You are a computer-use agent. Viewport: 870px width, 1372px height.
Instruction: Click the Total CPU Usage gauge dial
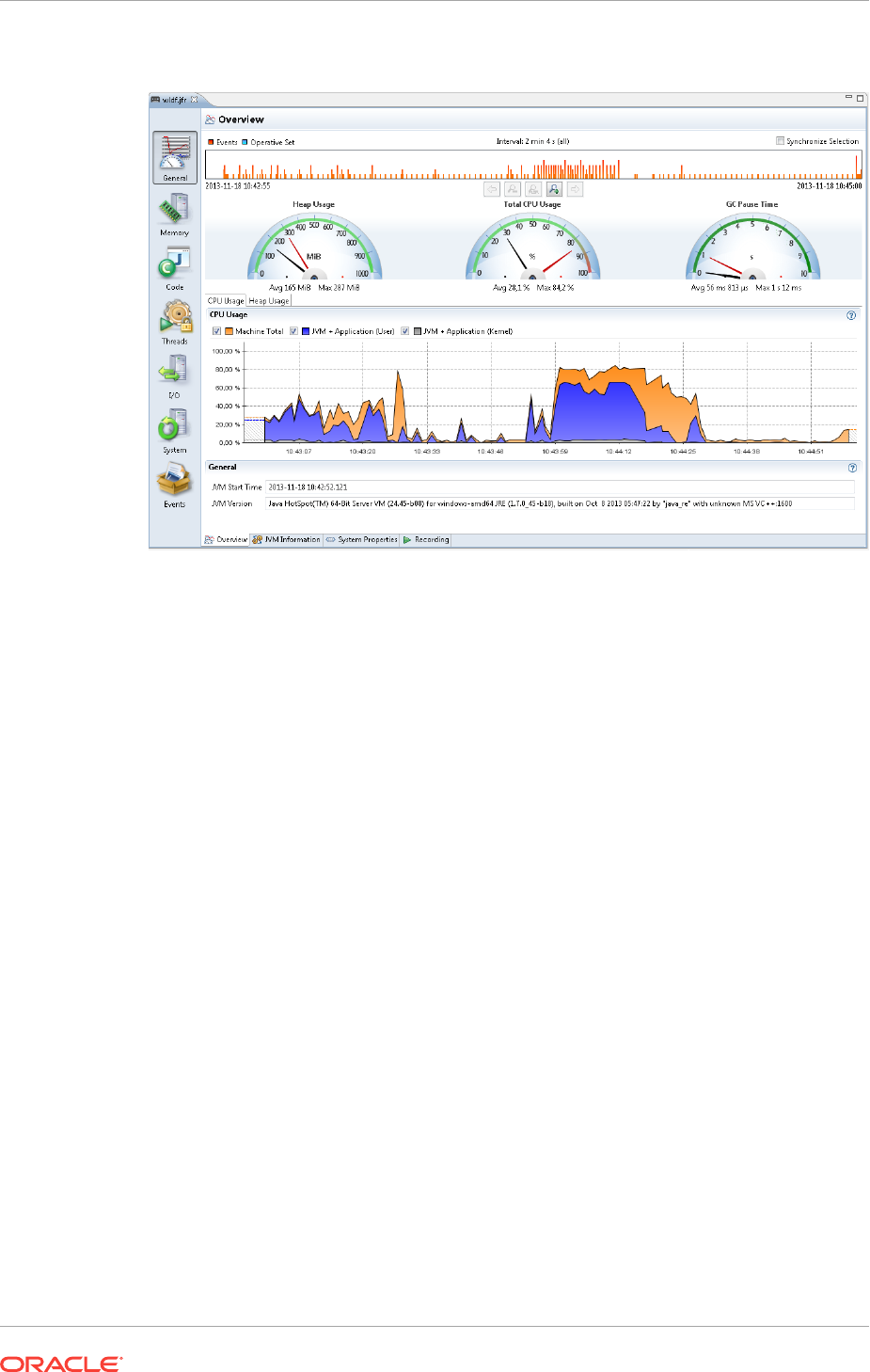[532, 247]
